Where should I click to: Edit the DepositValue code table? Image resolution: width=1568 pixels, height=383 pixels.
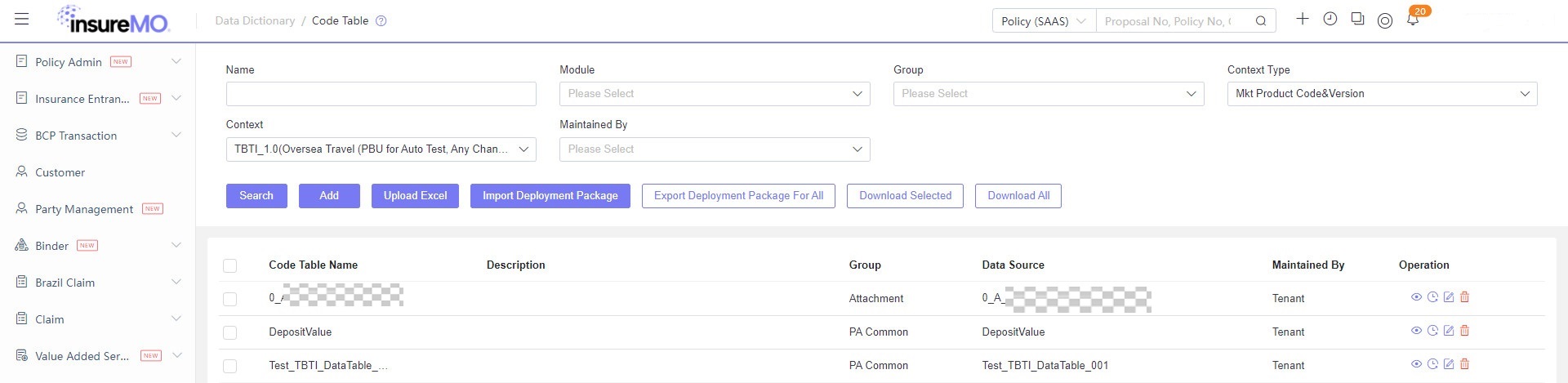coord(1449,331)
